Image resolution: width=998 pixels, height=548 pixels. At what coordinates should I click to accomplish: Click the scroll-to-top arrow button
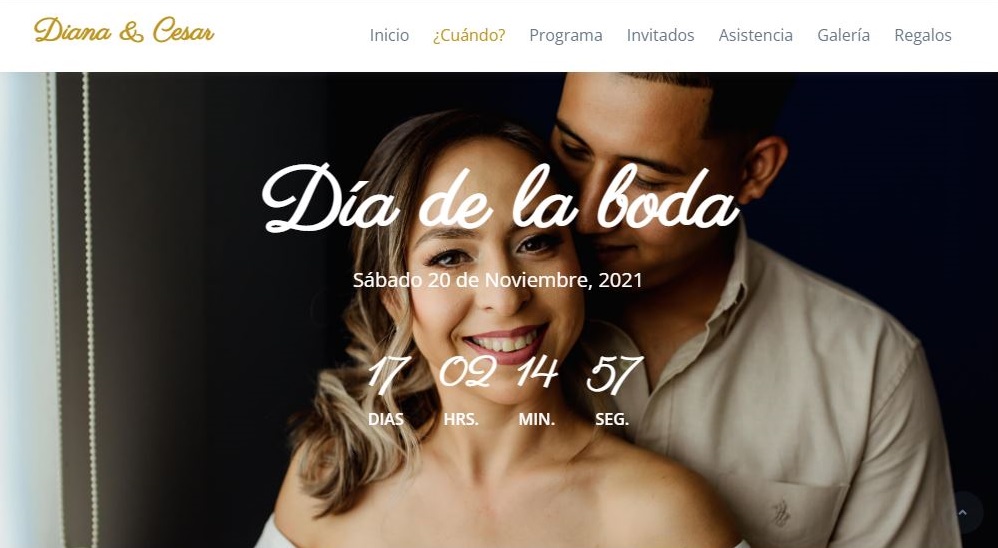click(962, 512)
